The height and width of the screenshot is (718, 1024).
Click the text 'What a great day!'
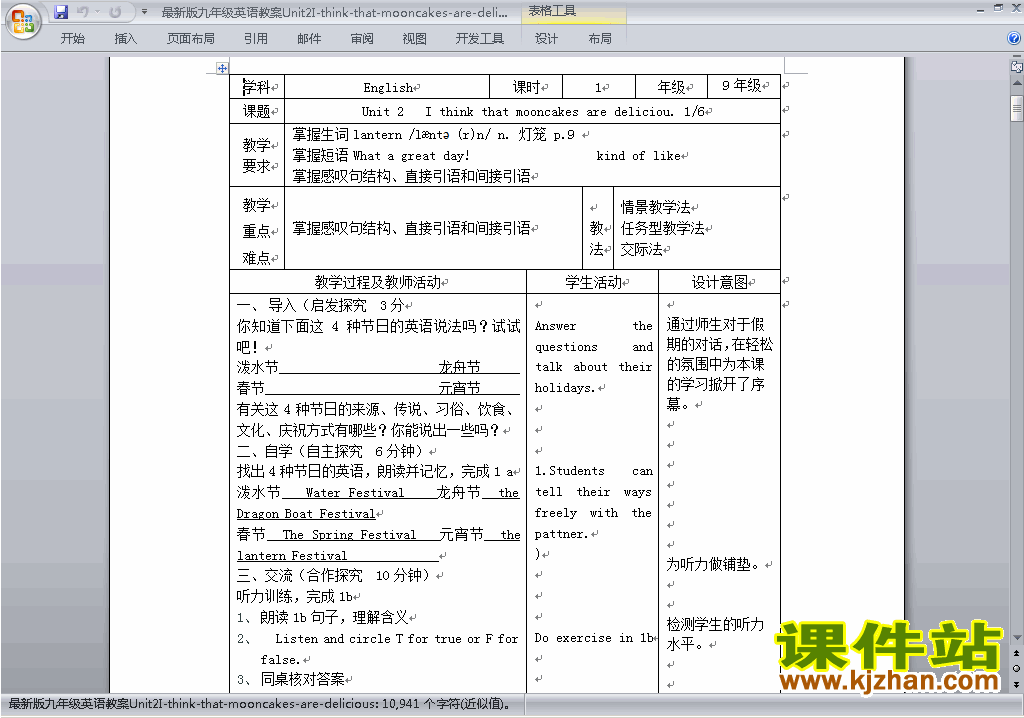coord(411,155)
